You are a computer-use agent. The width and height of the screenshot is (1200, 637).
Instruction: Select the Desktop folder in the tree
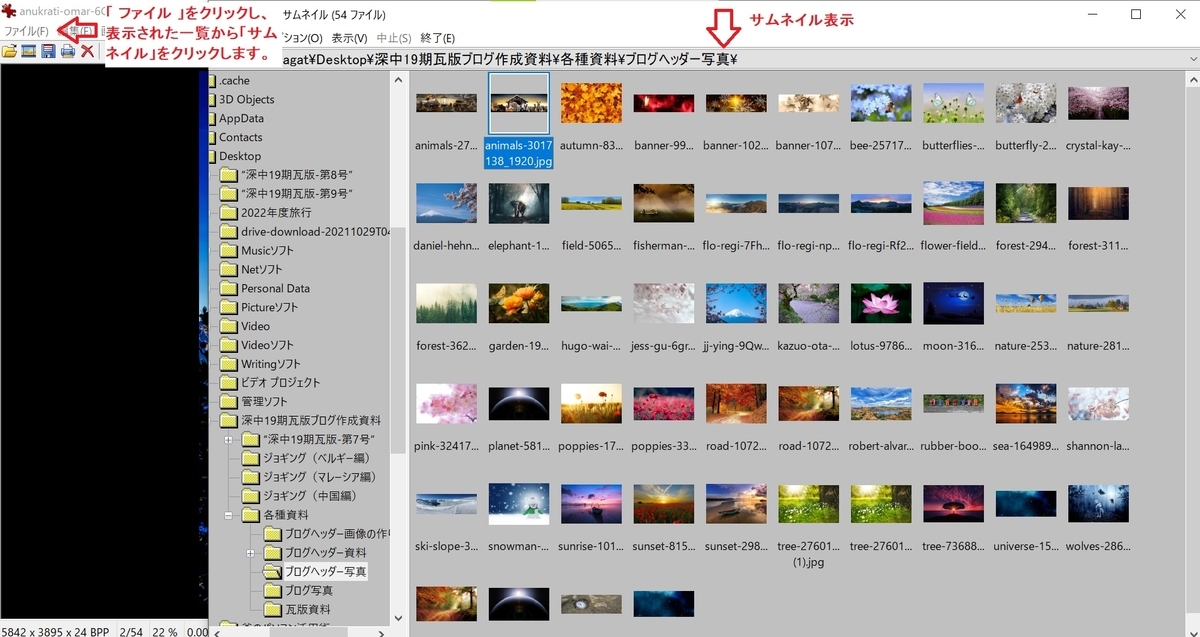(x=240, y=156)
